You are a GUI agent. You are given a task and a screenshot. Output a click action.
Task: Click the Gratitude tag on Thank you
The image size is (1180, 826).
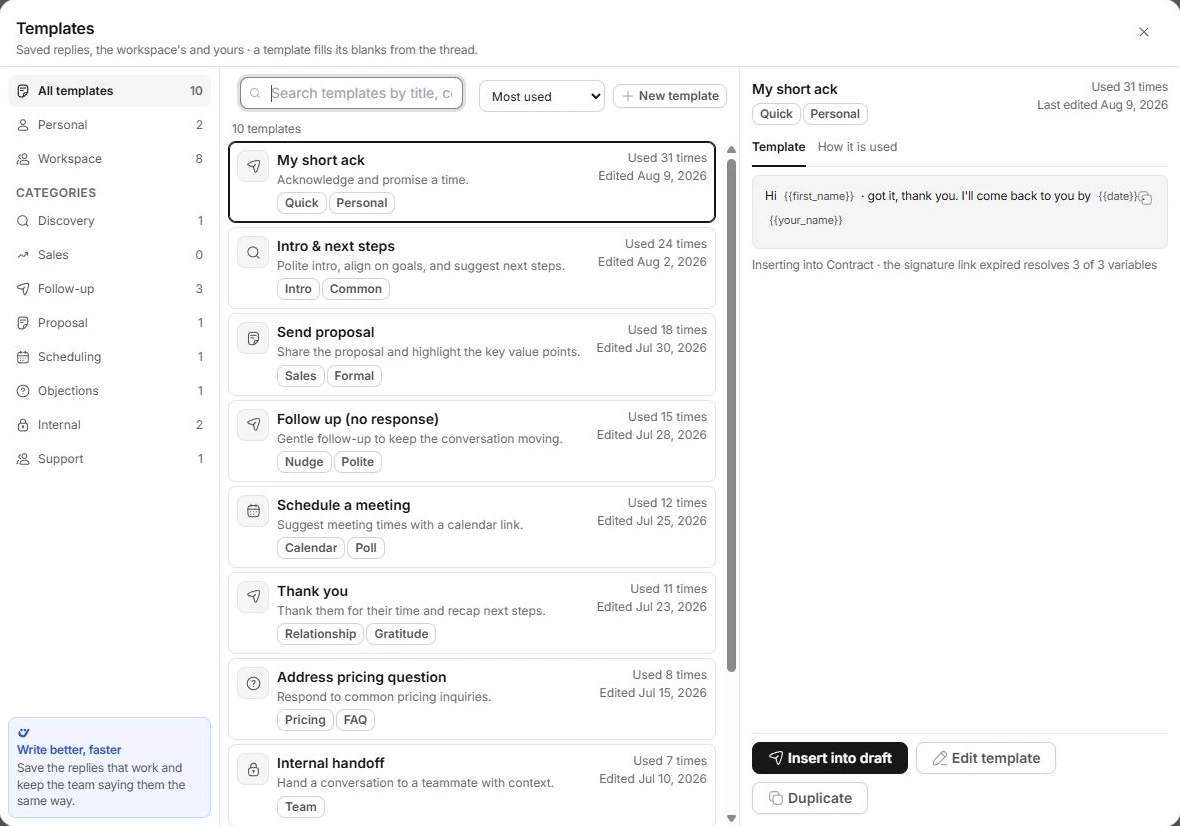click(401, 634)
